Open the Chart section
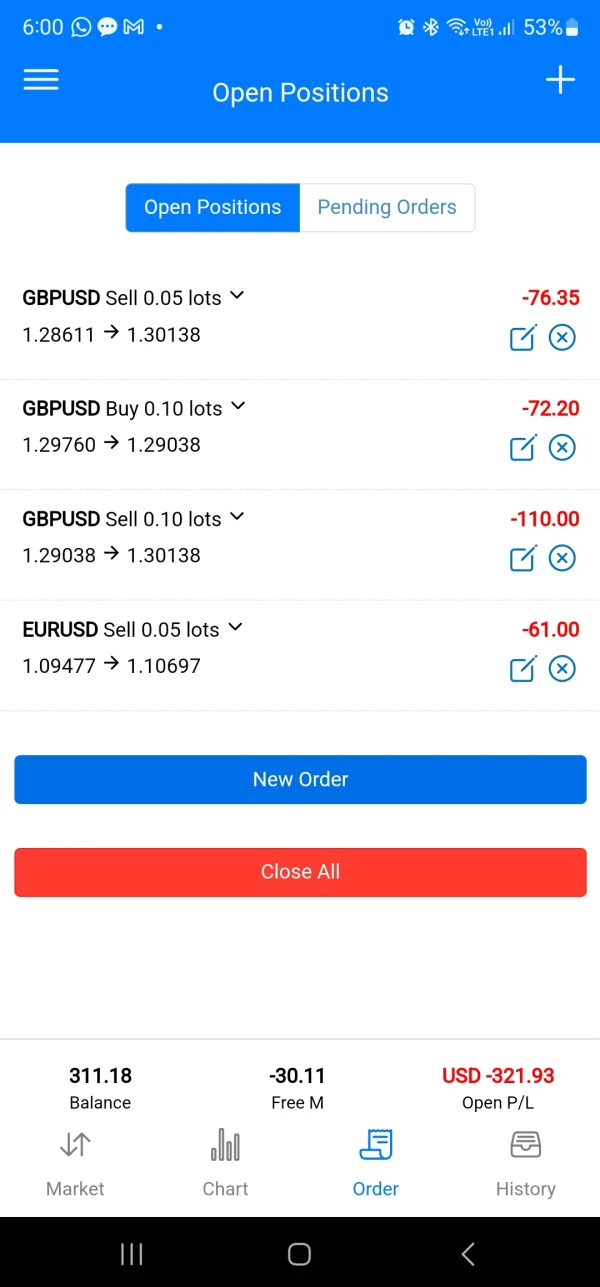Screen dimensions: 600x1287 tap(225, 1163)
